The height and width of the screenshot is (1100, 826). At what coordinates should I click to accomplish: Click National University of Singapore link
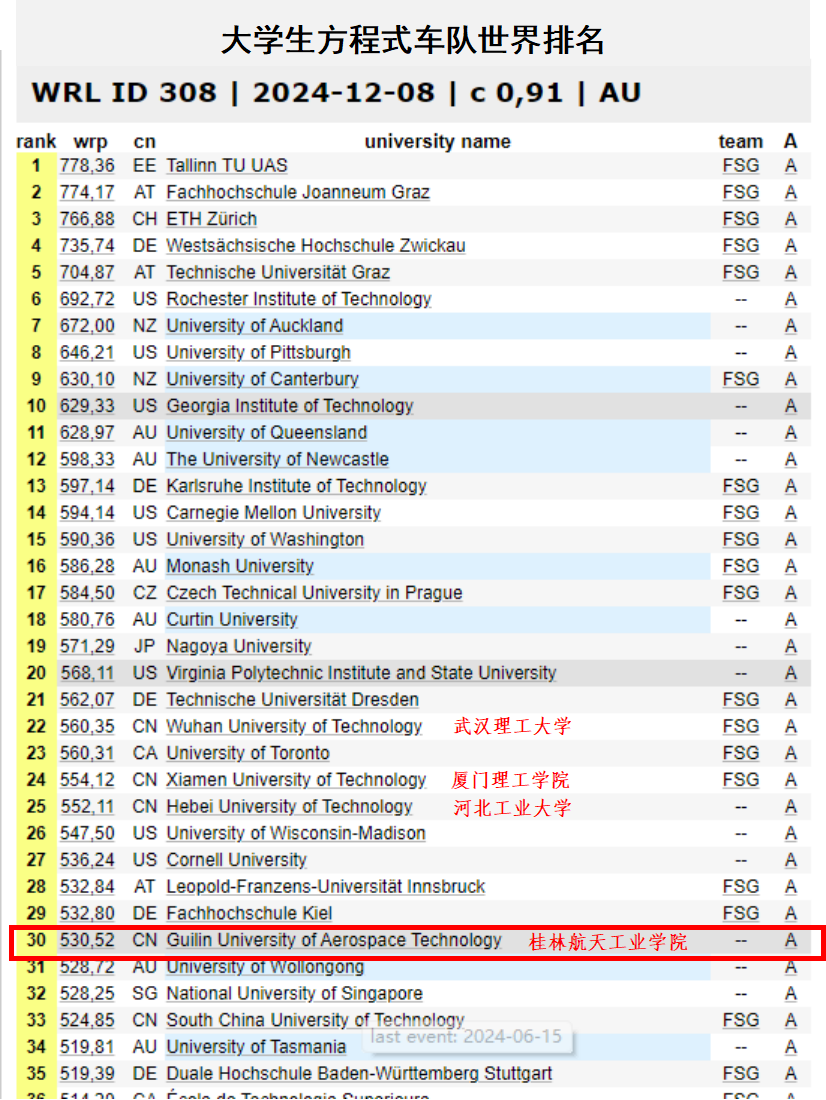coord(294,993)
